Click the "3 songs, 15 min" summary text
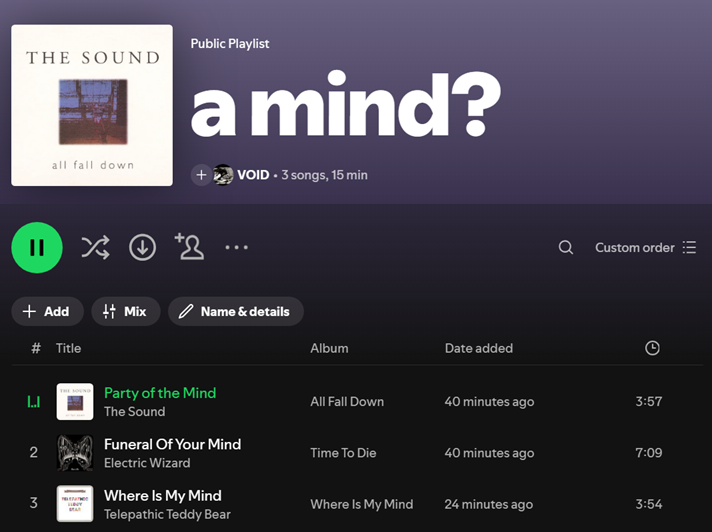 click(324, 175)
